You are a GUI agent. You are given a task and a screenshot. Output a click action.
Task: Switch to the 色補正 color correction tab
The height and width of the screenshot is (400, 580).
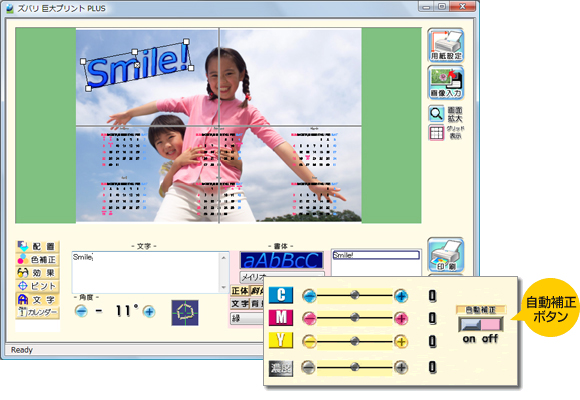click(x=38, y=259)
